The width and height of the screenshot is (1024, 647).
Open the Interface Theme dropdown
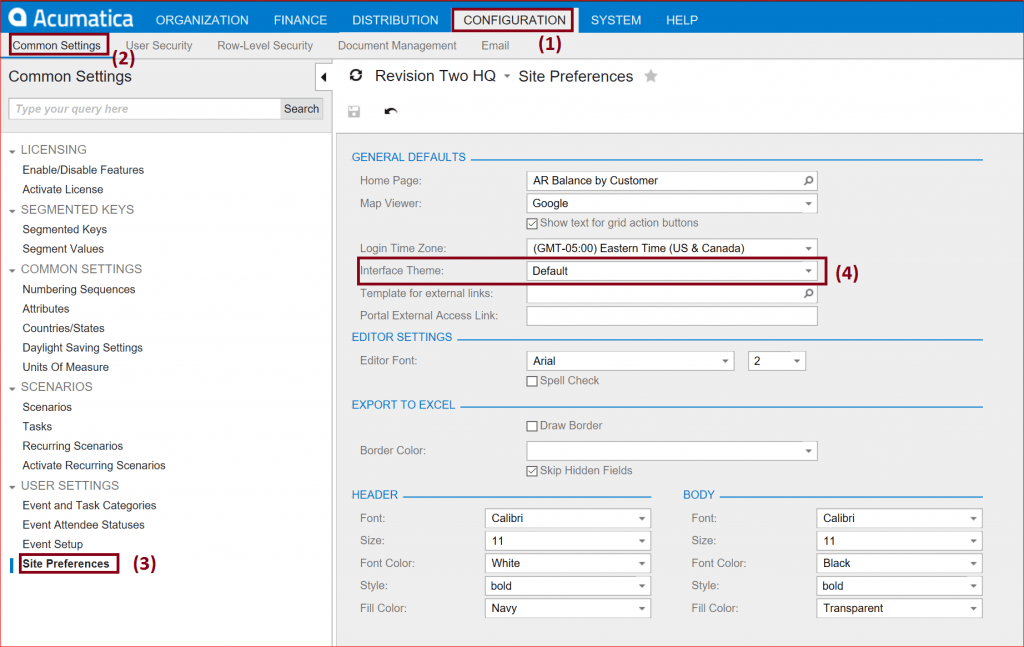click(808, 271)
